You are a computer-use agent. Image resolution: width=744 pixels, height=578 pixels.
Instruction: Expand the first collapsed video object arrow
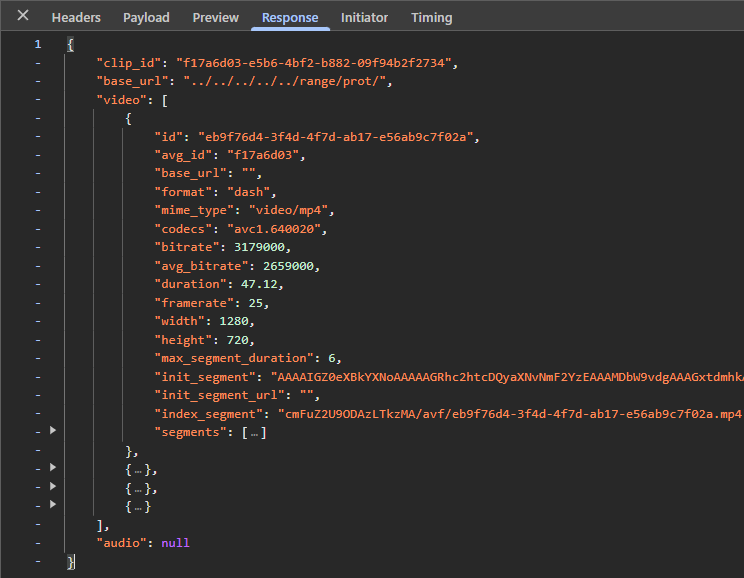(x=53, y=468)
